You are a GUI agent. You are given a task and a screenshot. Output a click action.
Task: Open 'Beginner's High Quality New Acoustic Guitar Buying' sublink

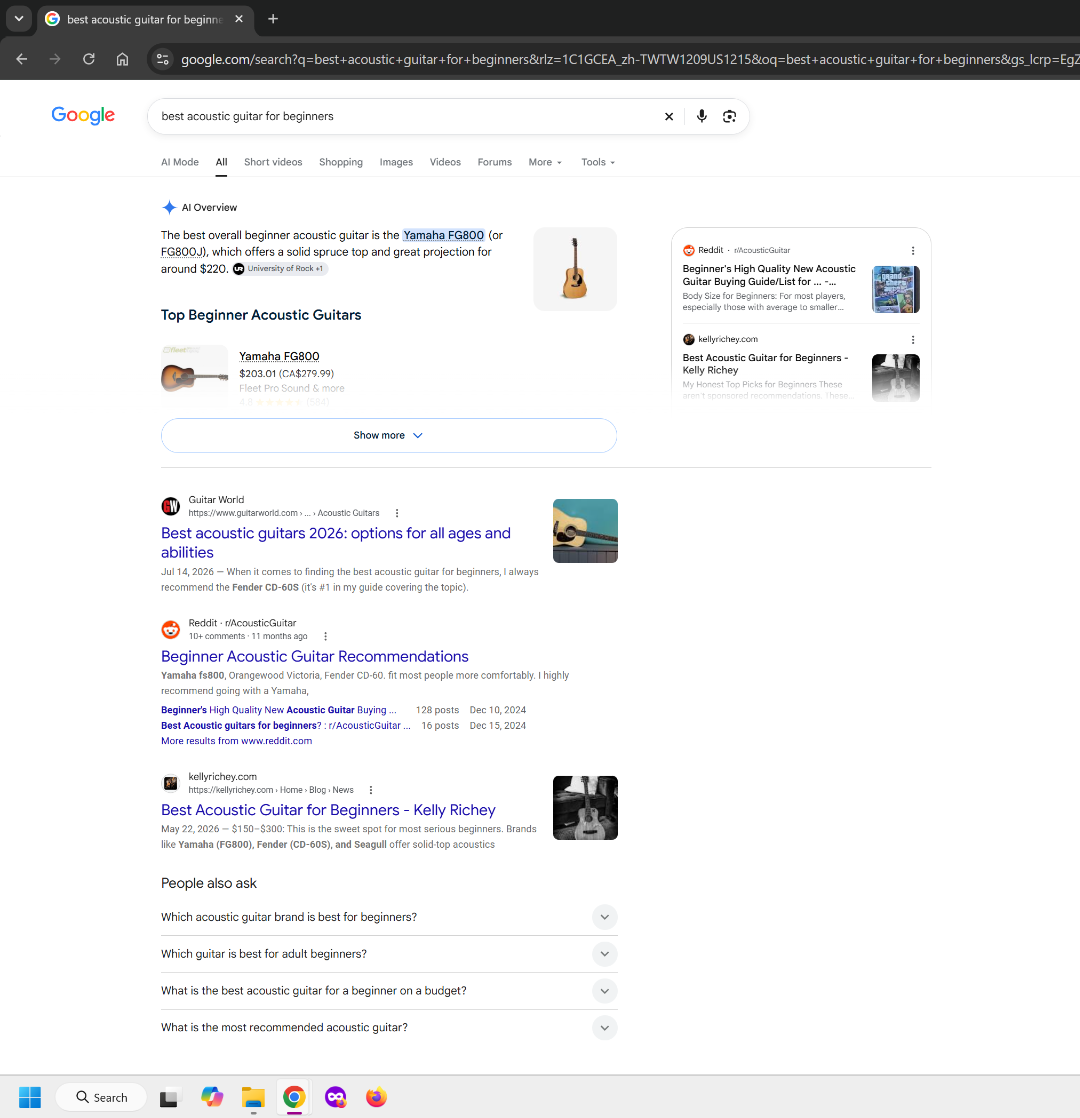[x=279, y=709]
